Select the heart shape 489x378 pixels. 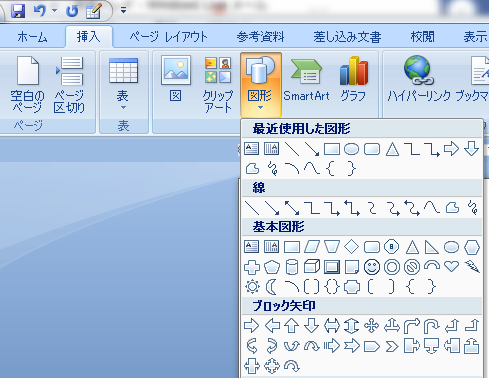pyautogui.click(x=452, y=266)
